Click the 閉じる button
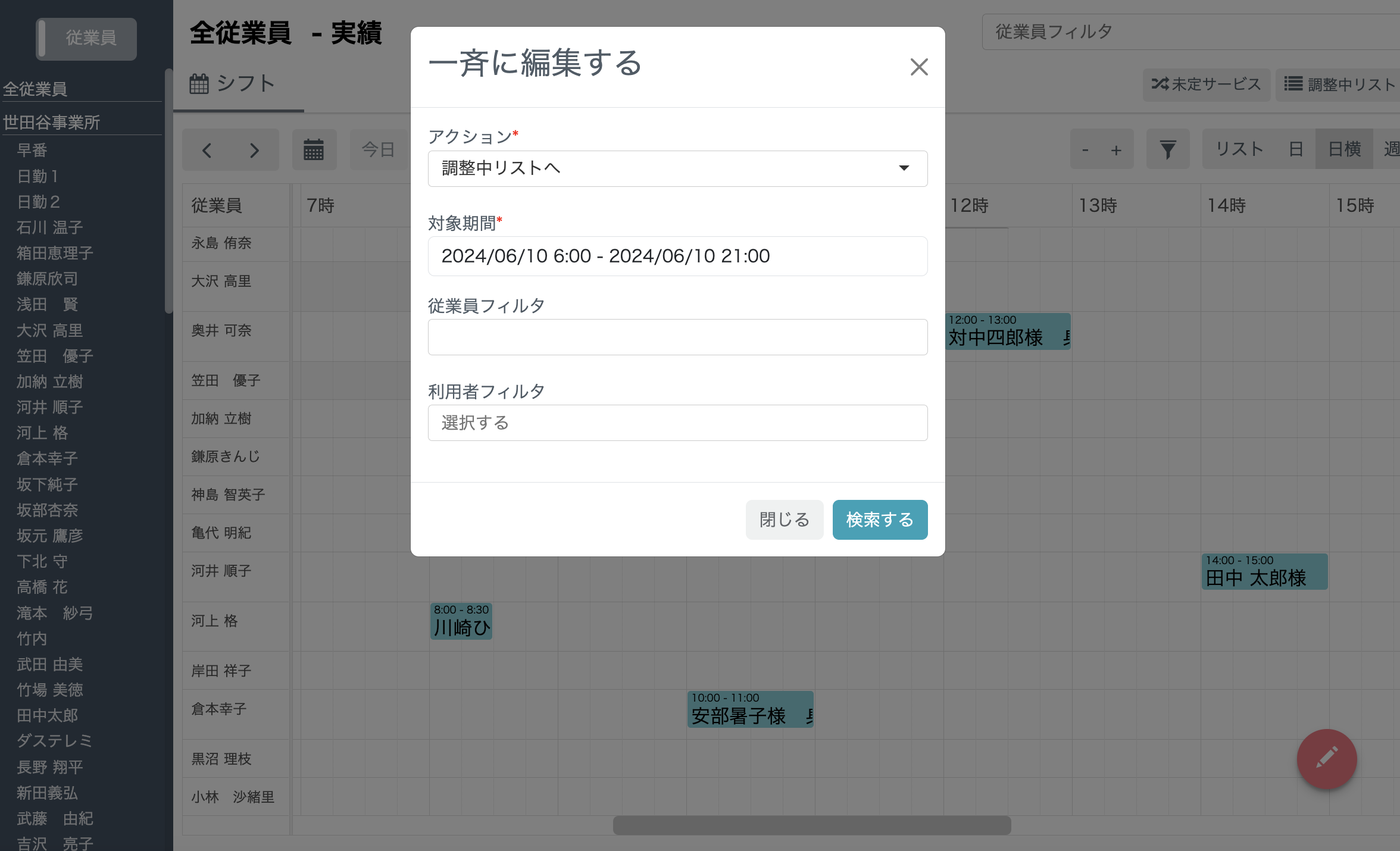 784,520
